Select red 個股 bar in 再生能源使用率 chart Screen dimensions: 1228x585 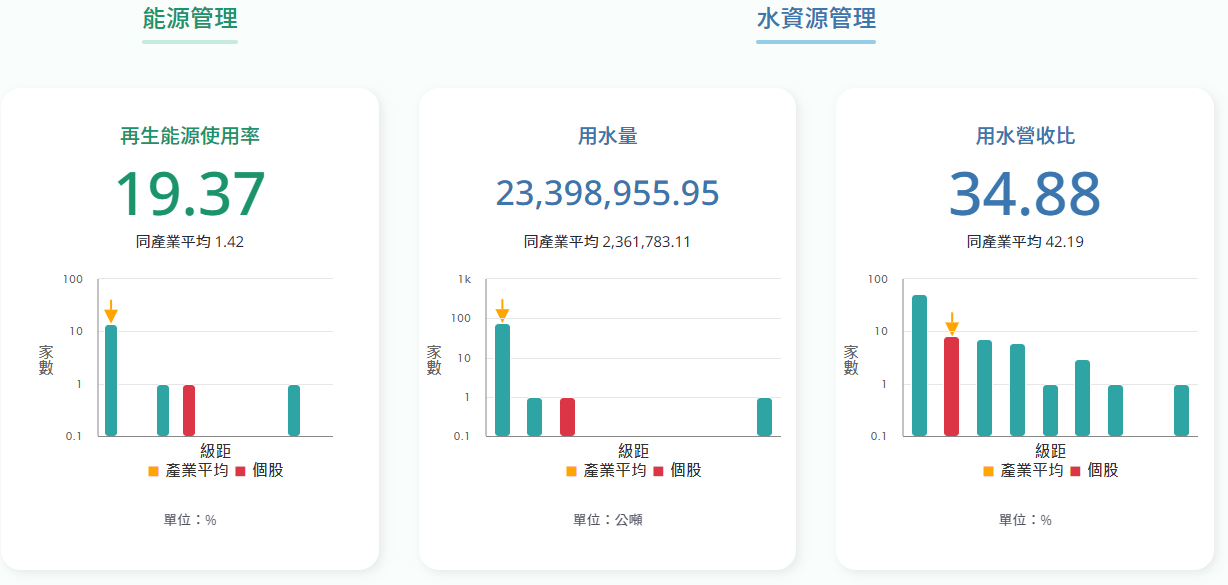pyautogui.click(x=189, y=410)
